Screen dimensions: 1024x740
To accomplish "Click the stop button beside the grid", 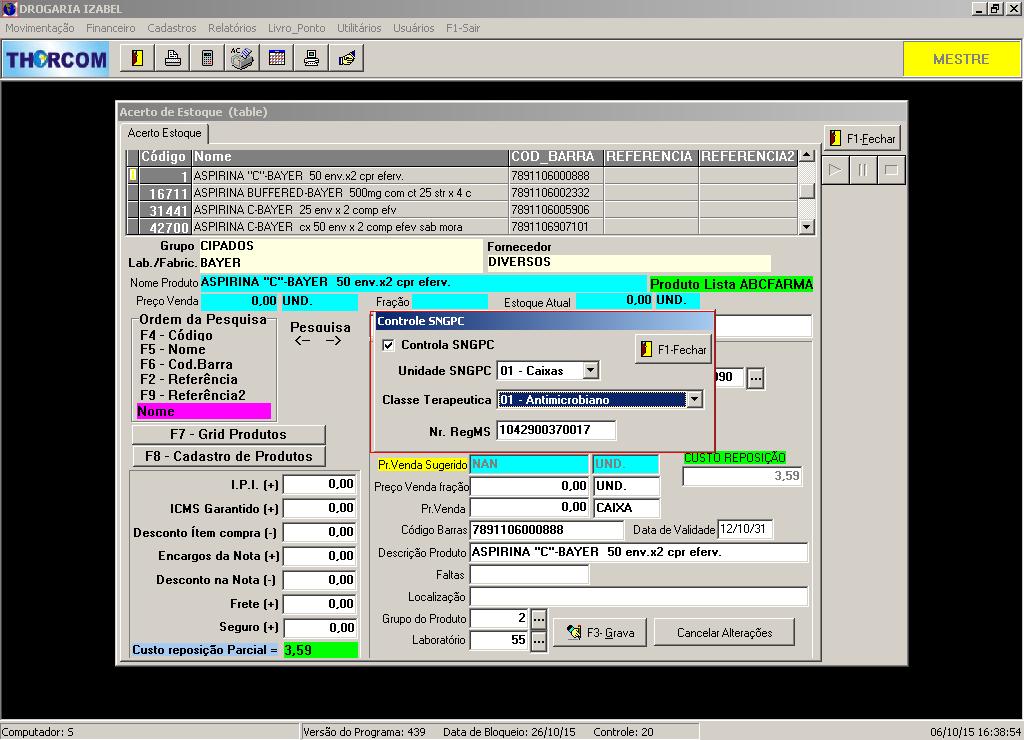I will click(x=891, y=170).
